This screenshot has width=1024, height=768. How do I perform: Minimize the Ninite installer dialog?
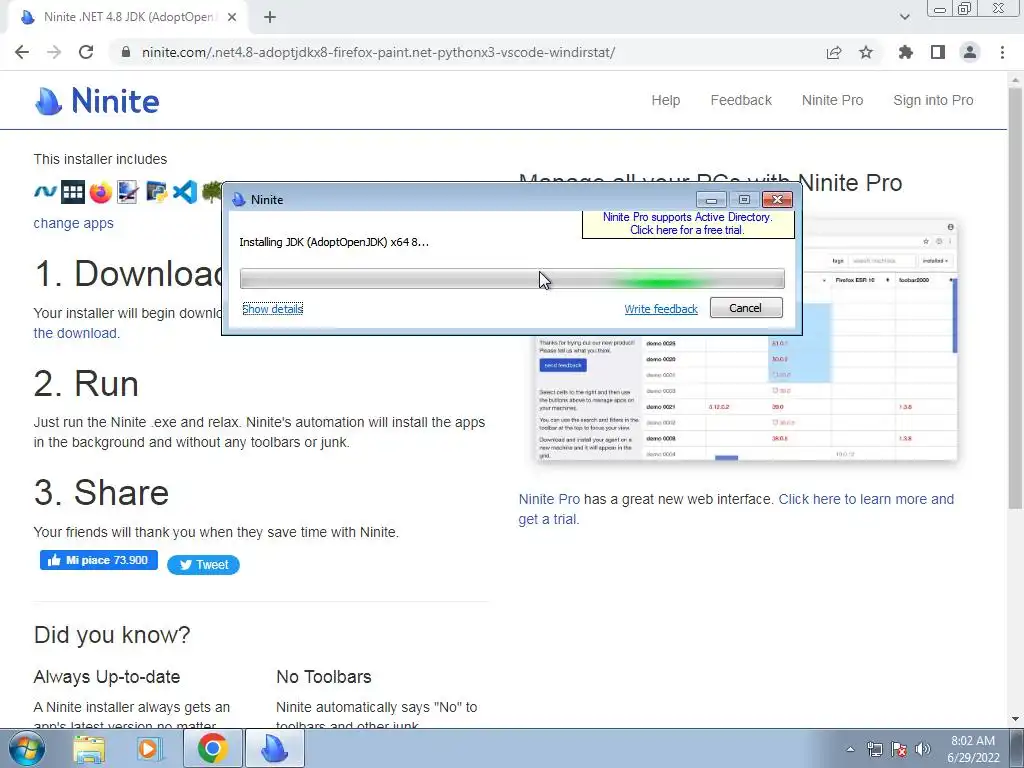[x=712, y=199]
